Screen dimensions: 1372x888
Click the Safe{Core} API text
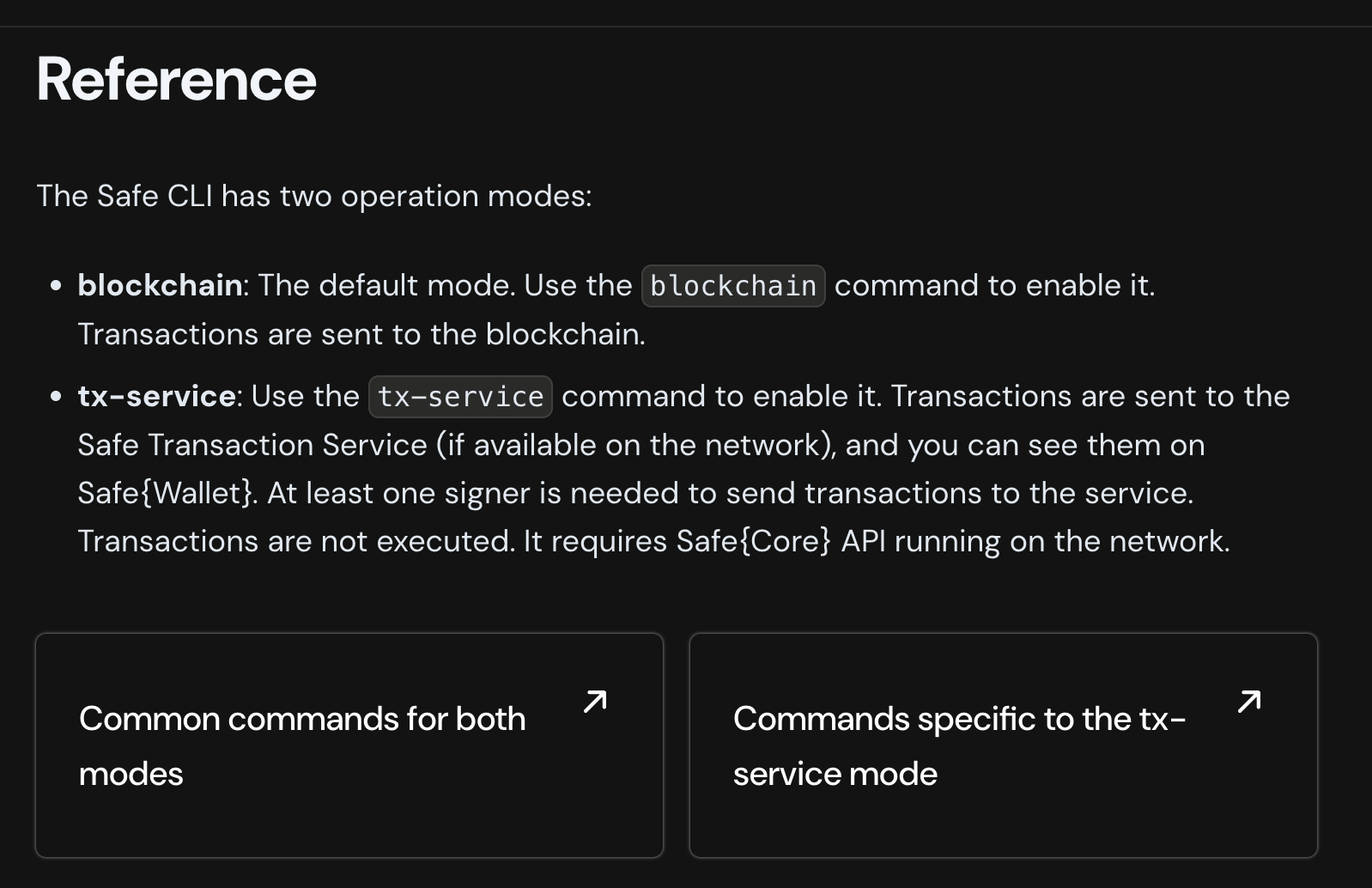tap(781, 541)
